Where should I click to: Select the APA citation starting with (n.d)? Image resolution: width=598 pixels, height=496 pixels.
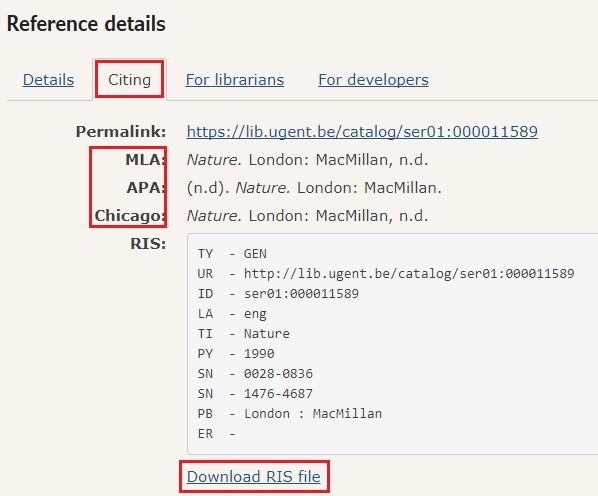(x=314, y=188)
